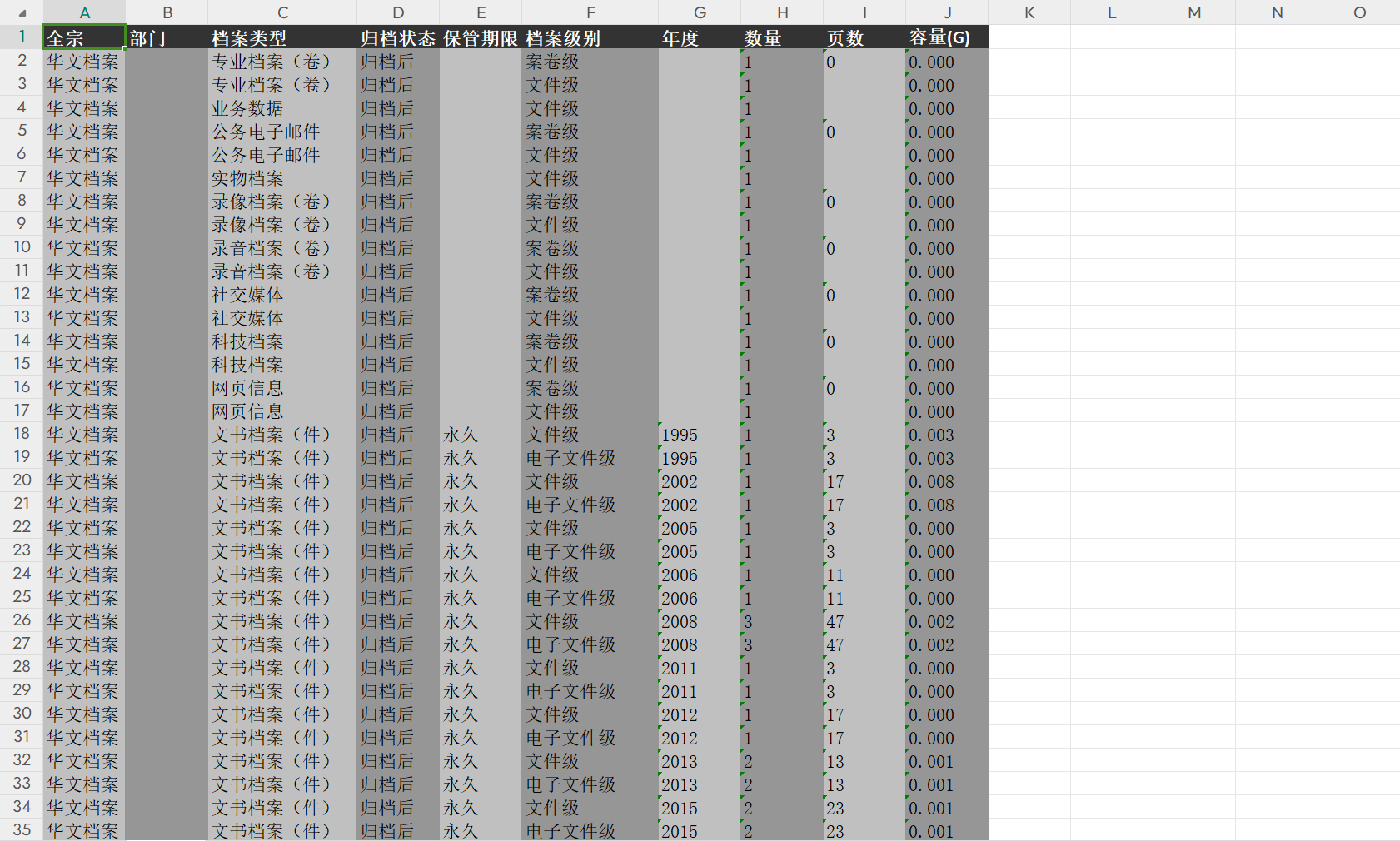1400x841 pixels.
Task: Select the 保管期限 header cell
Action: coord(481,37)
